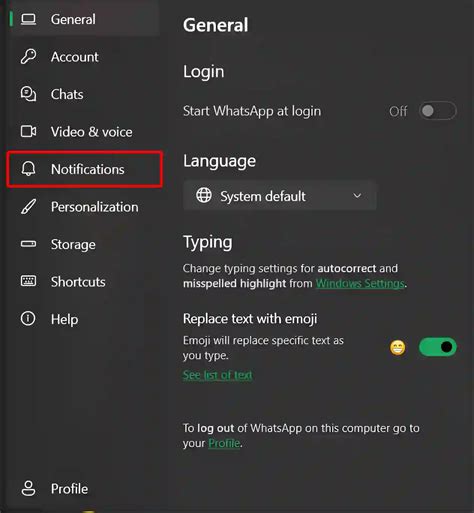Viewport: 474px width, 513px height.
Task: Click See list of text link
Action: pos(217,375)
